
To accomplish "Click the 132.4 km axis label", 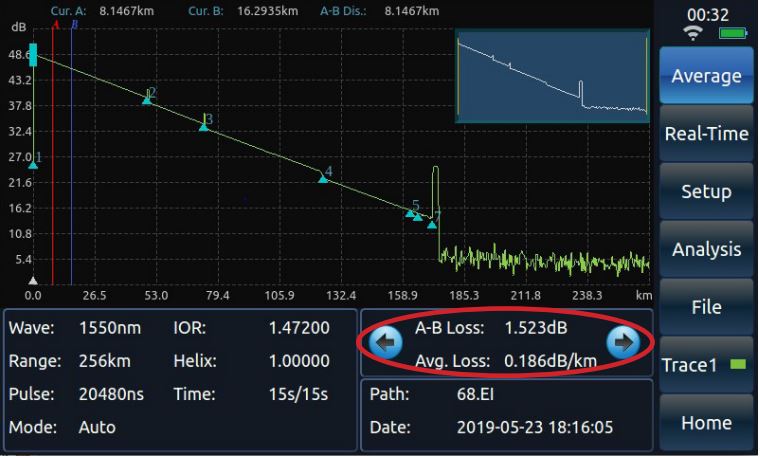I will pyautogui.click(x=341, y=296).
